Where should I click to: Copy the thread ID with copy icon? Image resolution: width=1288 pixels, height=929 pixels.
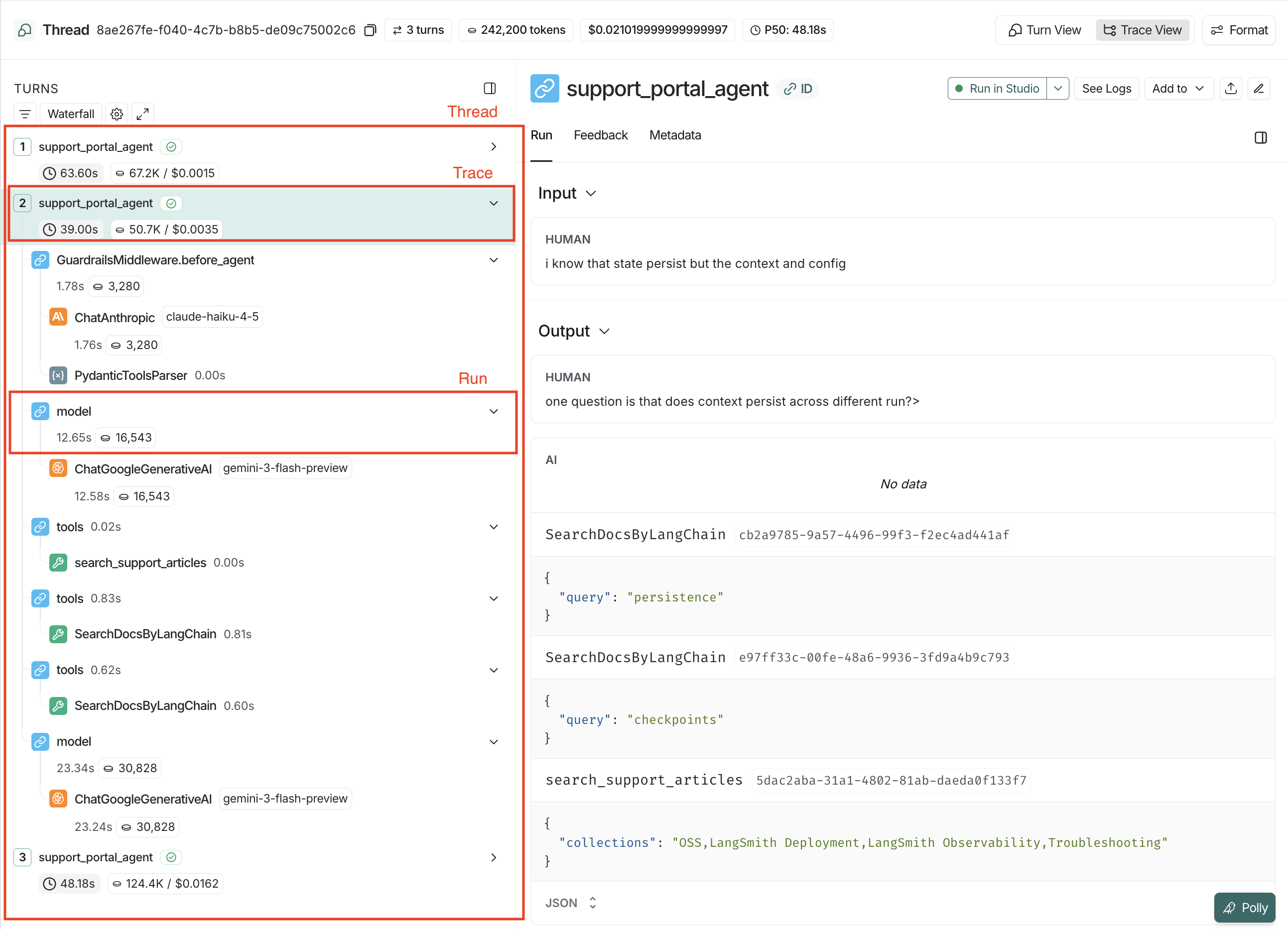point(370,30)
